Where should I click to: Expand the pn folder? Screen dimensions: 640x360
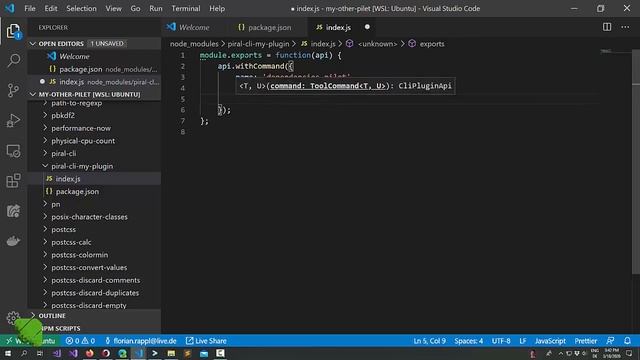coord(56,204)
